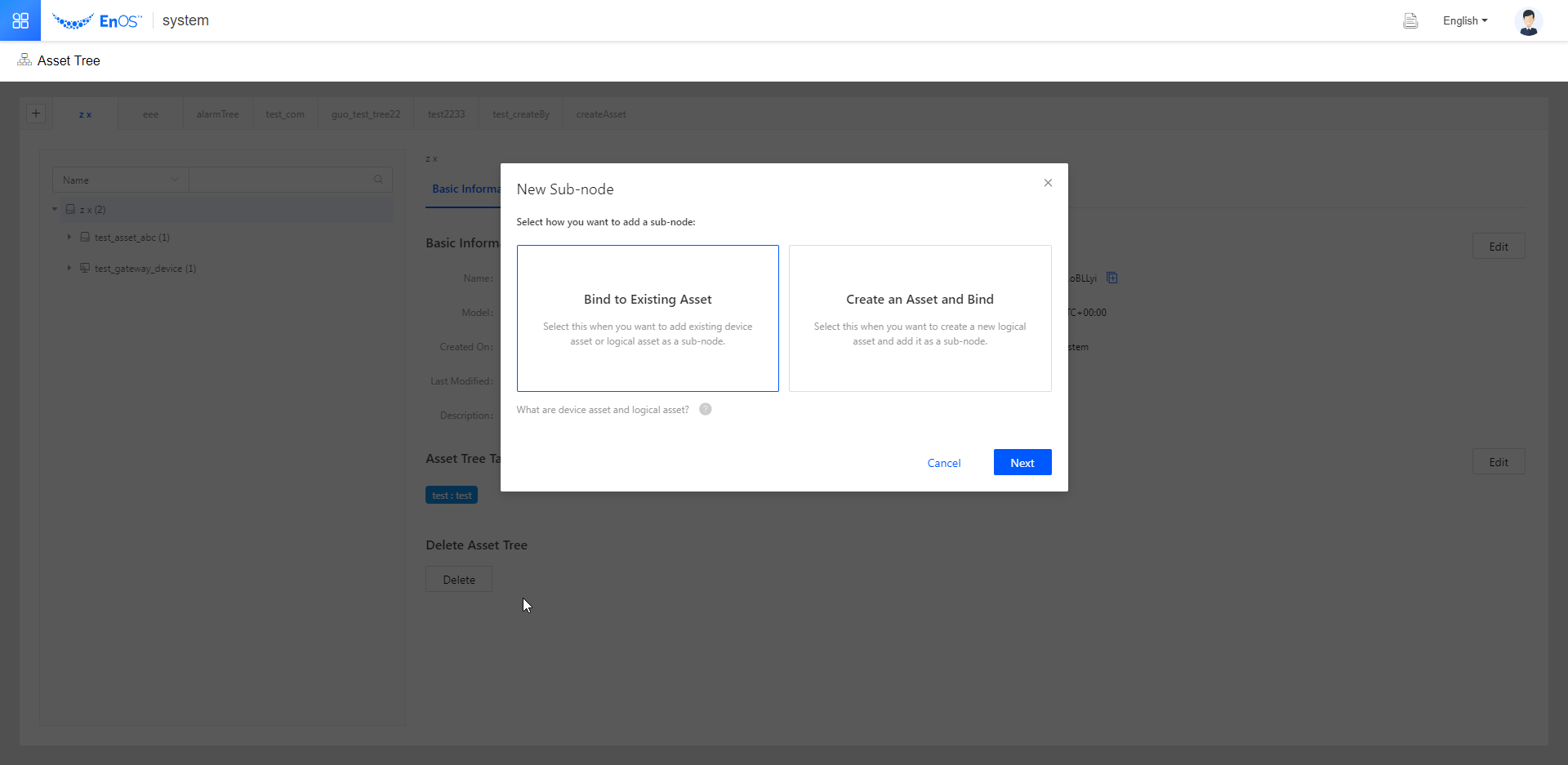1568x765 pixels.
Task: Click the EnOS logo
Action: click(x=96, y=21)
